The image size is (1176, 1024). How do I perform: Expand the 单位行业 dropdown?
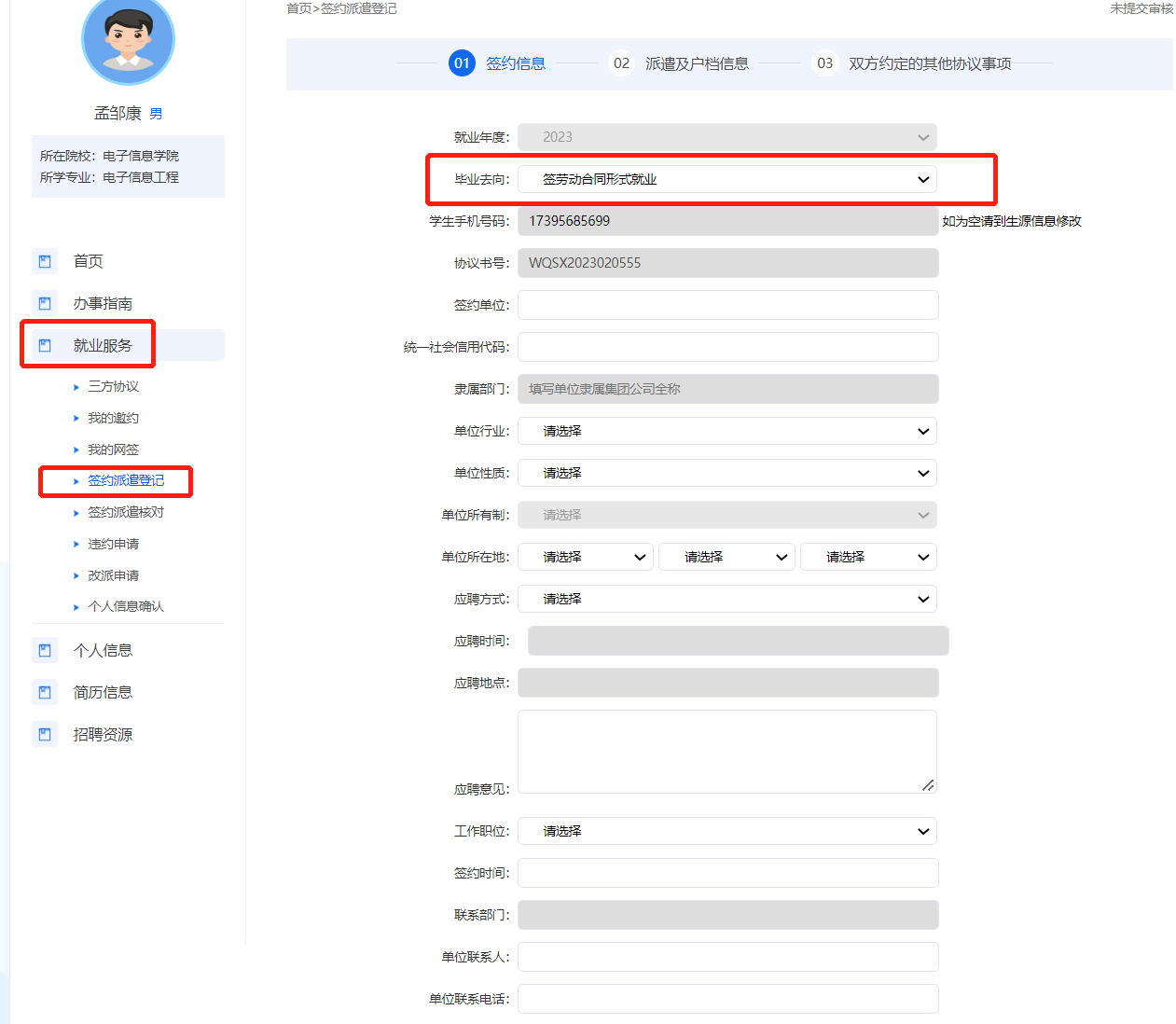727,431
